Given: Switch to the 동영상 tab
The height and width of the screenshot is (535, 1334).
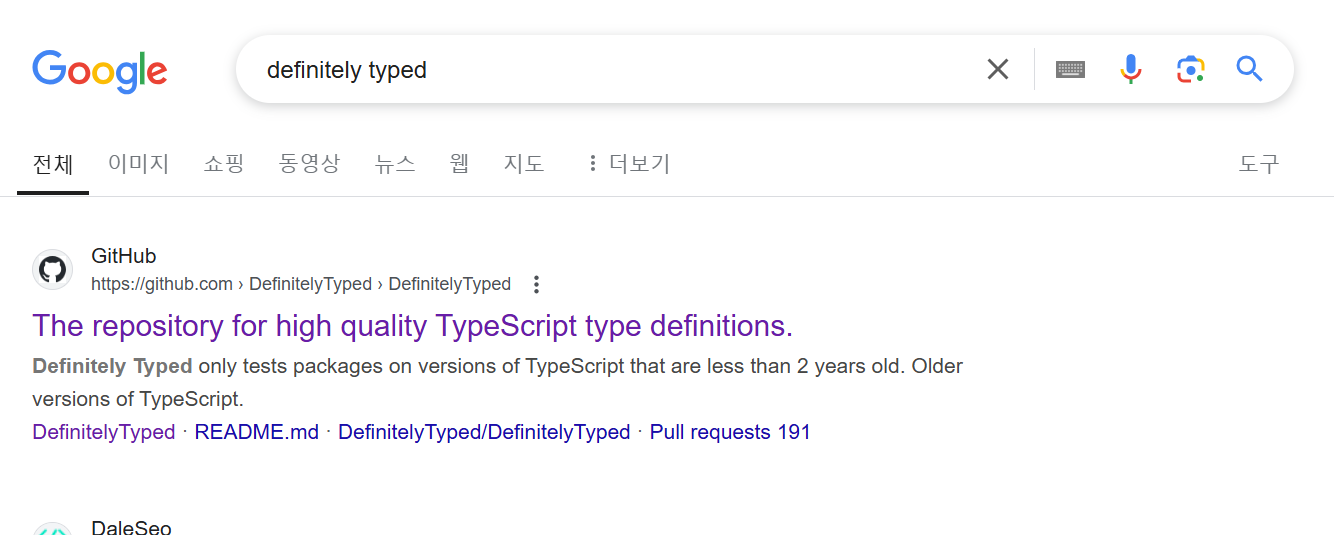Looking at the screenshot, I should [309, 164].
